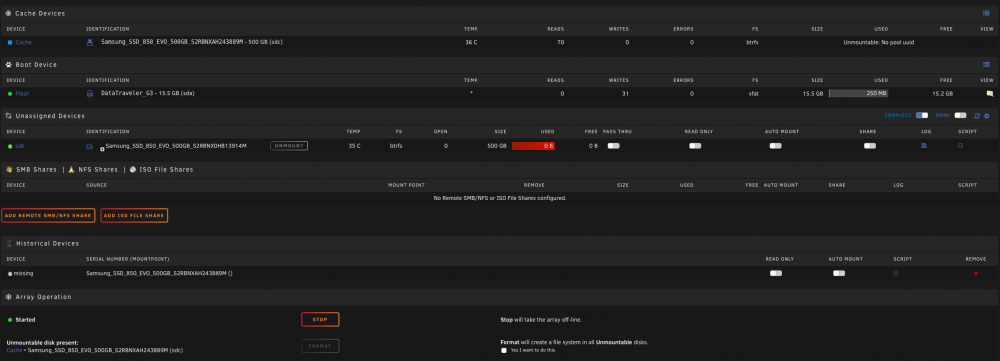Click the sdb temperature '35 C'

pyautogui.click(x=355, y=146)
